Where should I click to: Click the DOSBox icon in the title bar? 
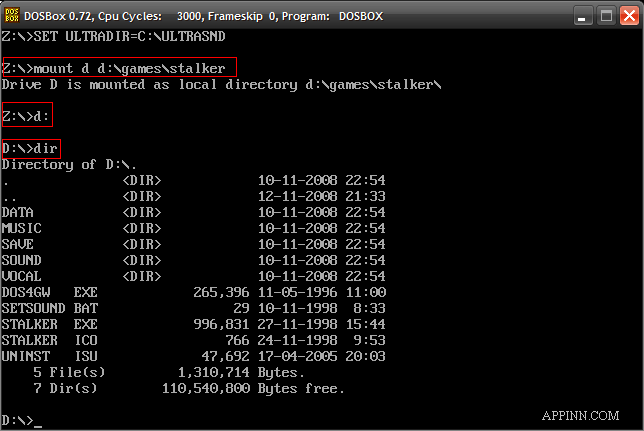click(12, 16)
